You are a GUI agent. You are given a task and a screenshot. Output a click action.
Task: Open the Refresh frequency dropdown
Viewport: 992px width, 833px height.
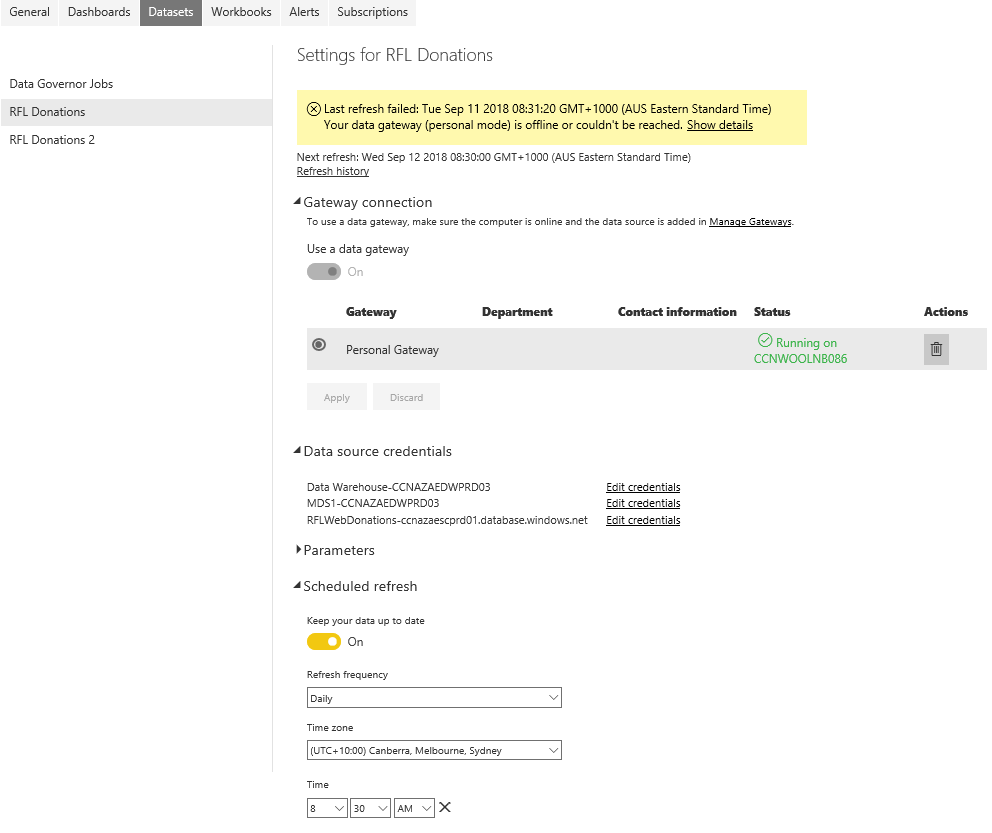click(434, 698)
